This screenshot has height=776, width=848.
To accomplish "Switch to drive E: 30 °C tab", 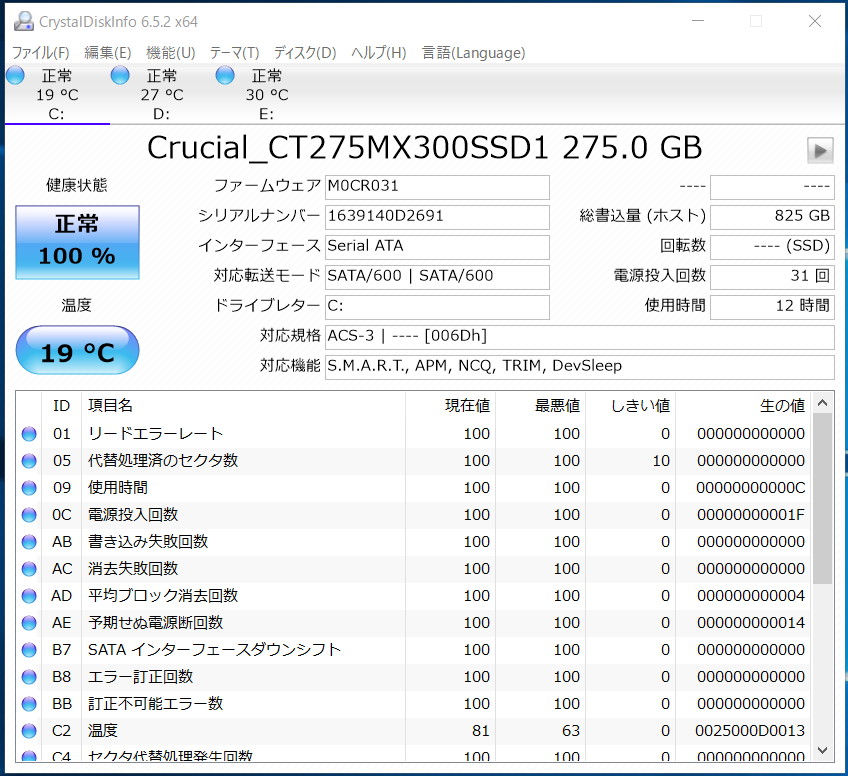I will [267, 94].
